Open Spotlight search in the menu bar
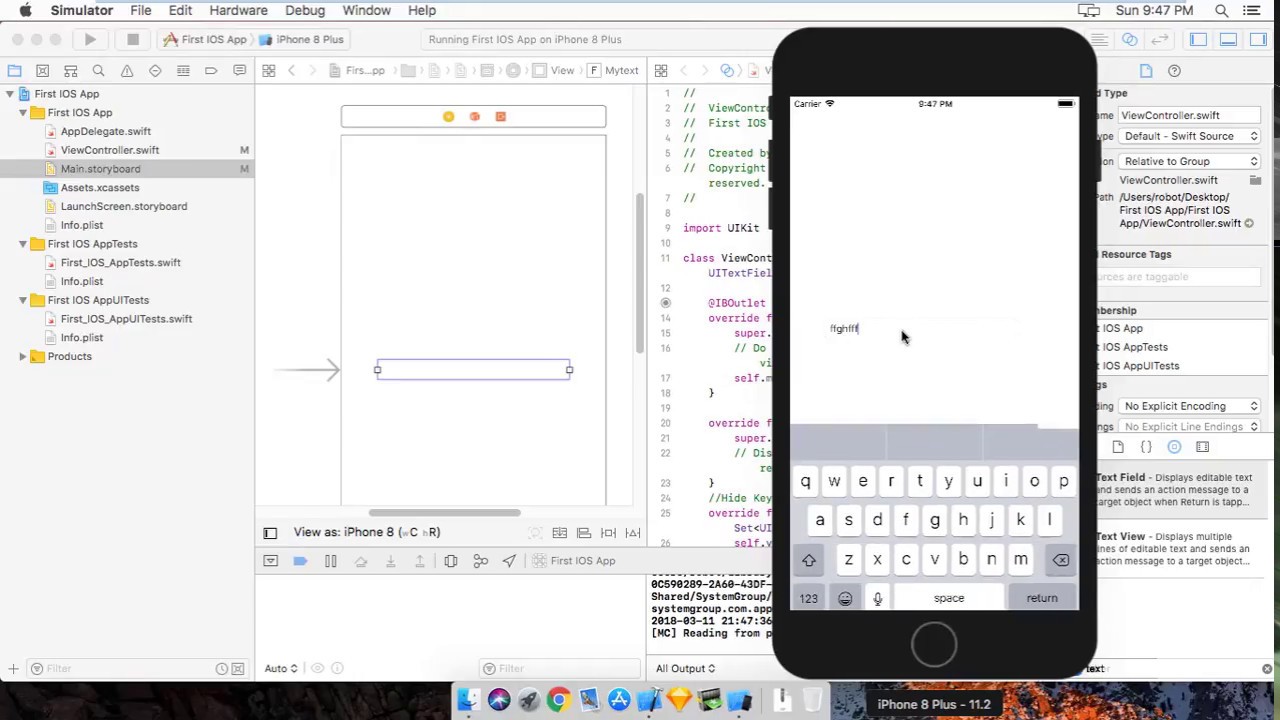 click(1221, 10)
